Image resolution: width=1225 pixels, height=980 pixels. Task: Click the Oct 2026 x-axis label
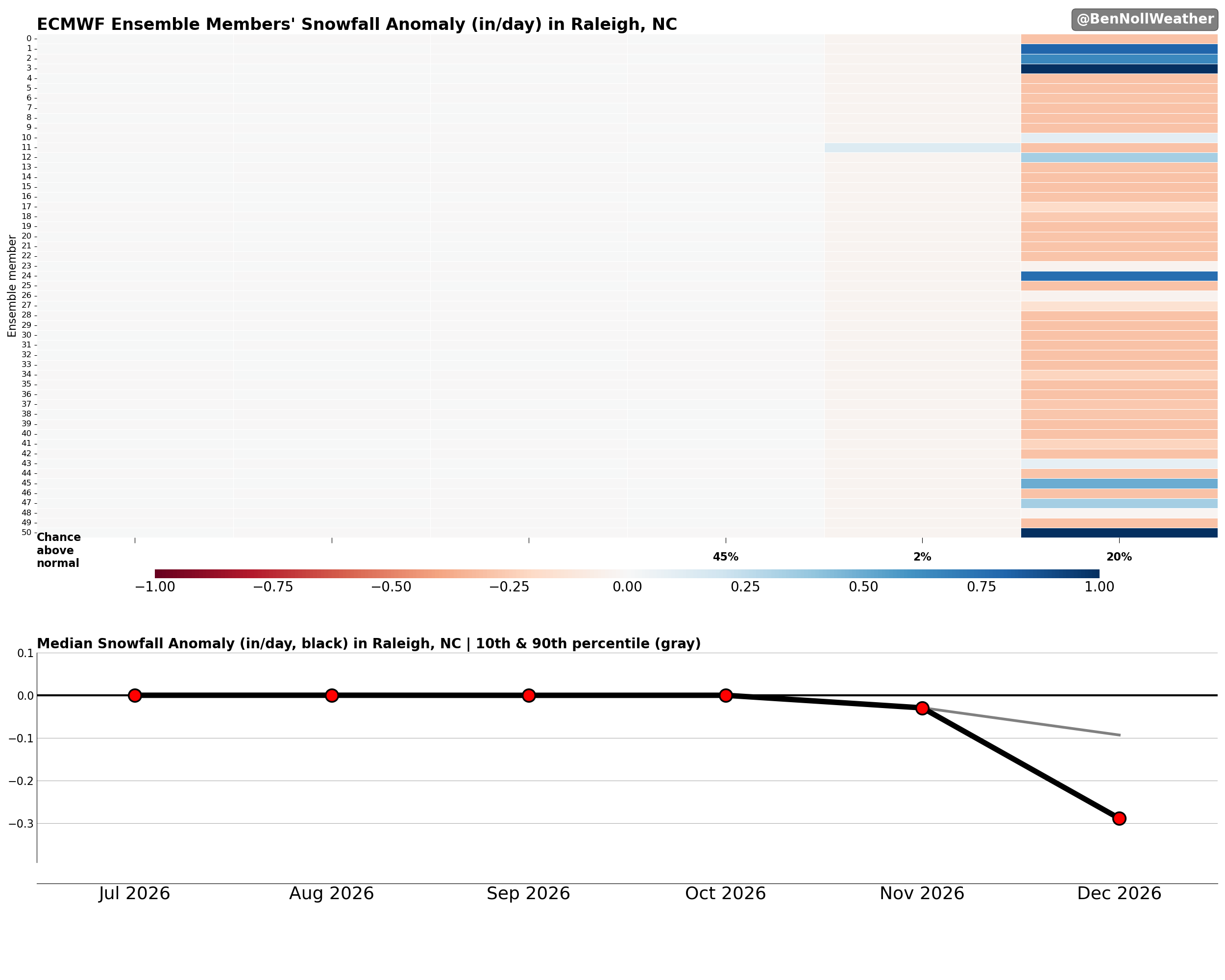(x=726, y=894)
